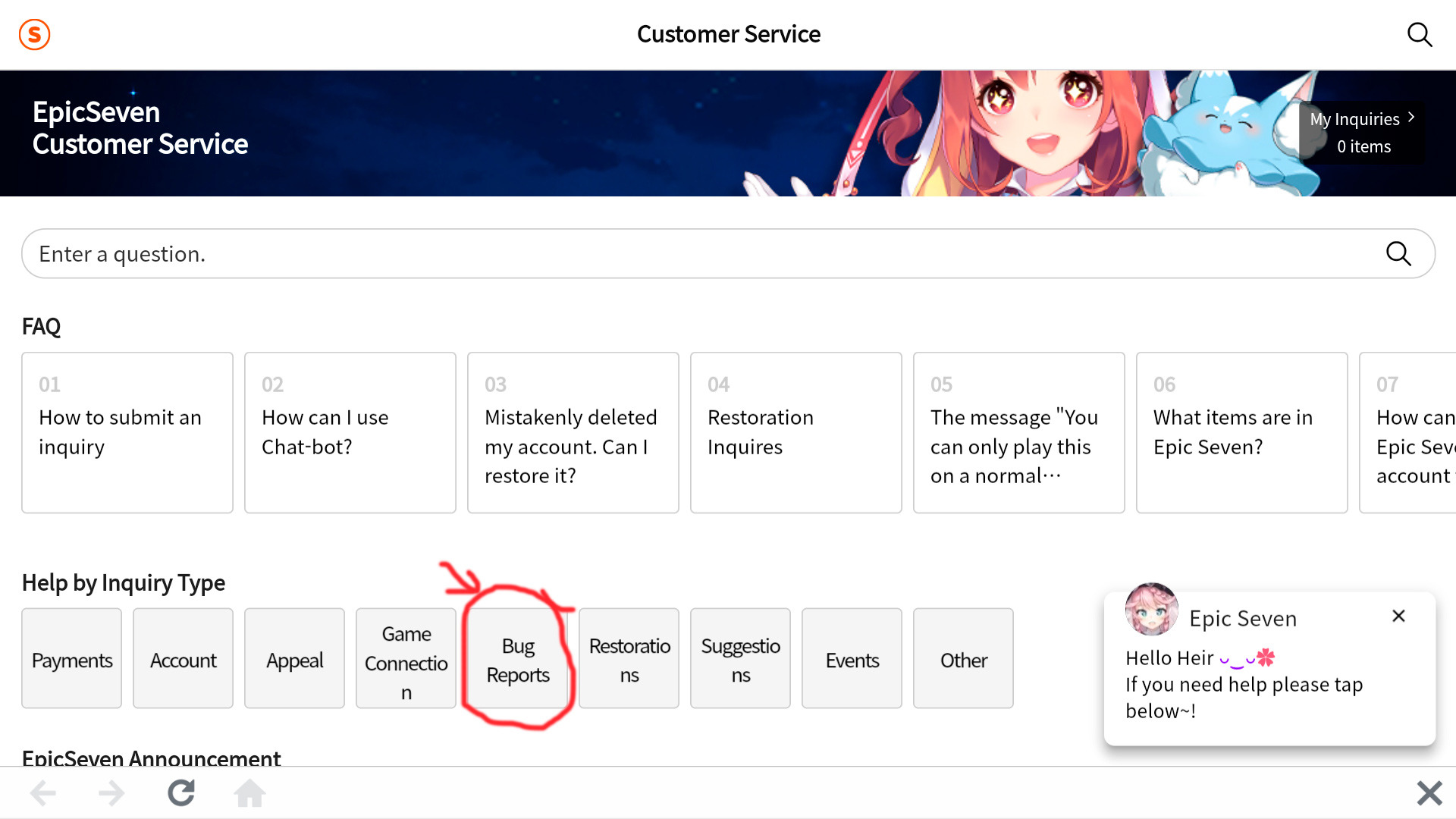Click the EpicSeven Announcement heading

(x=151, y=757)
